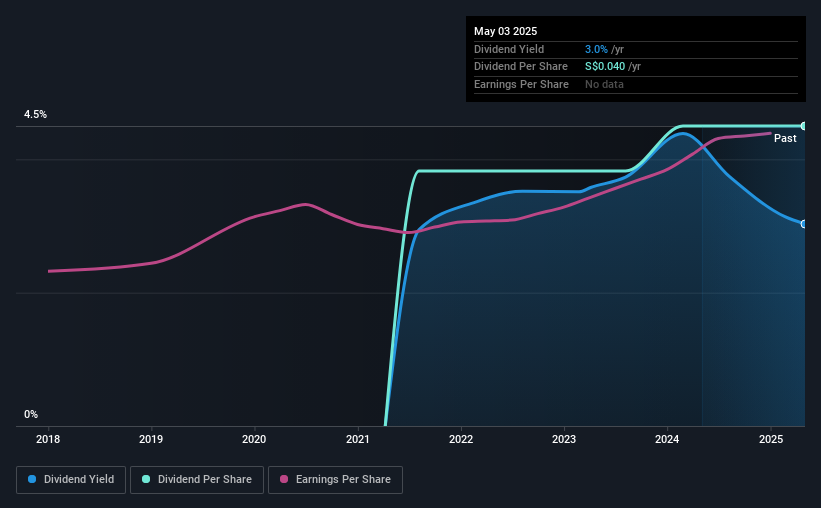Click the 2019 x-axis label
821x508 pixels.
(x=151, y=439)
